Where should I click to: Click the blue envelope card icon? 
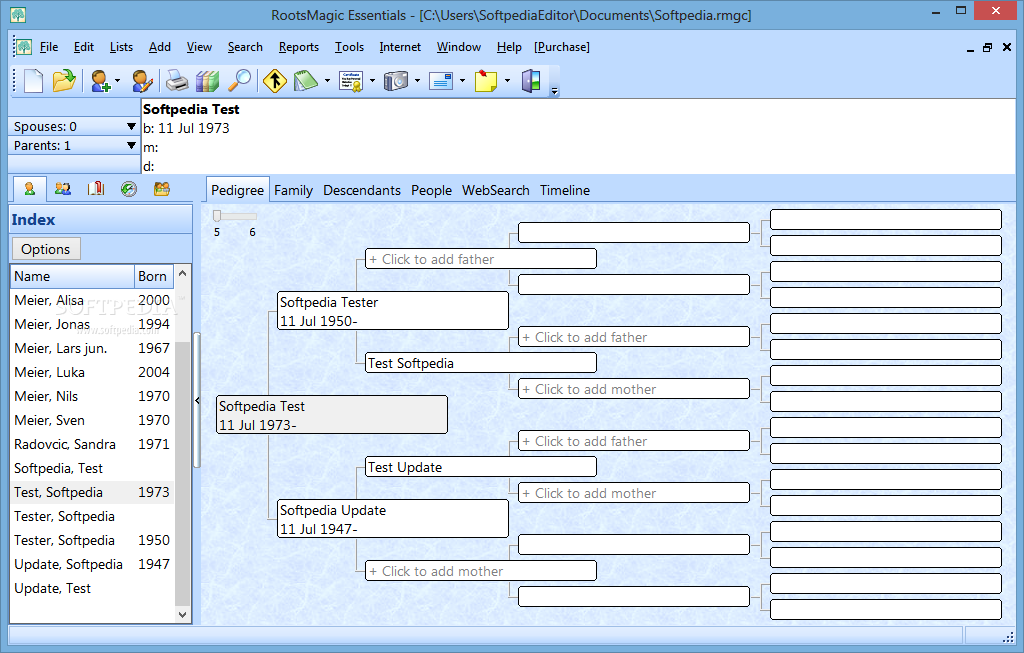pos(441,81)
